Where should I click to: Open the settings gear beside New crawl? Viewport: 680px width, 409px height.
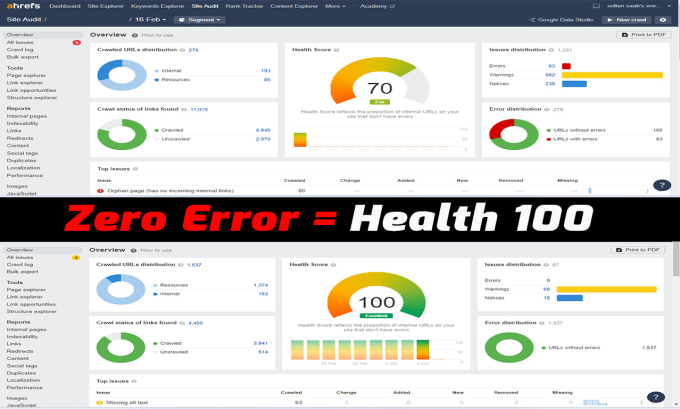coord(663,20)
